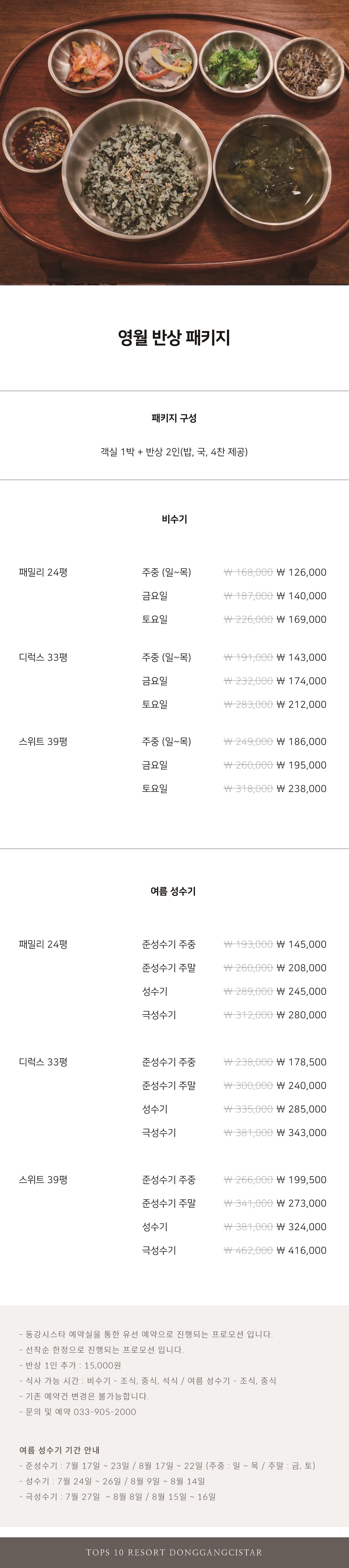
Task: Click the ₩ 416,000 극성수기 suite price
Action: point(302,1250)
